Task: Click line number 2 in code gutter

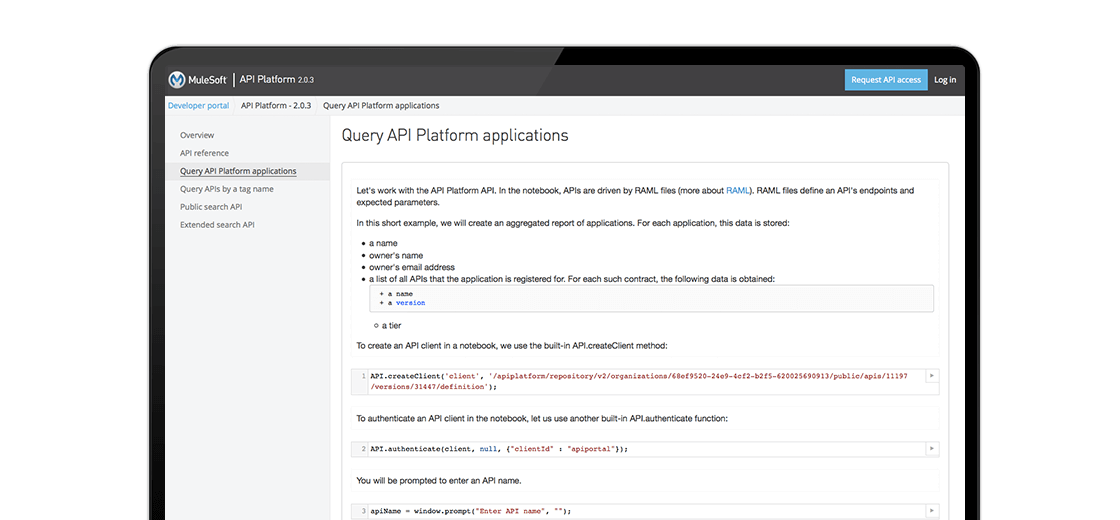Action: pos(364,449)
